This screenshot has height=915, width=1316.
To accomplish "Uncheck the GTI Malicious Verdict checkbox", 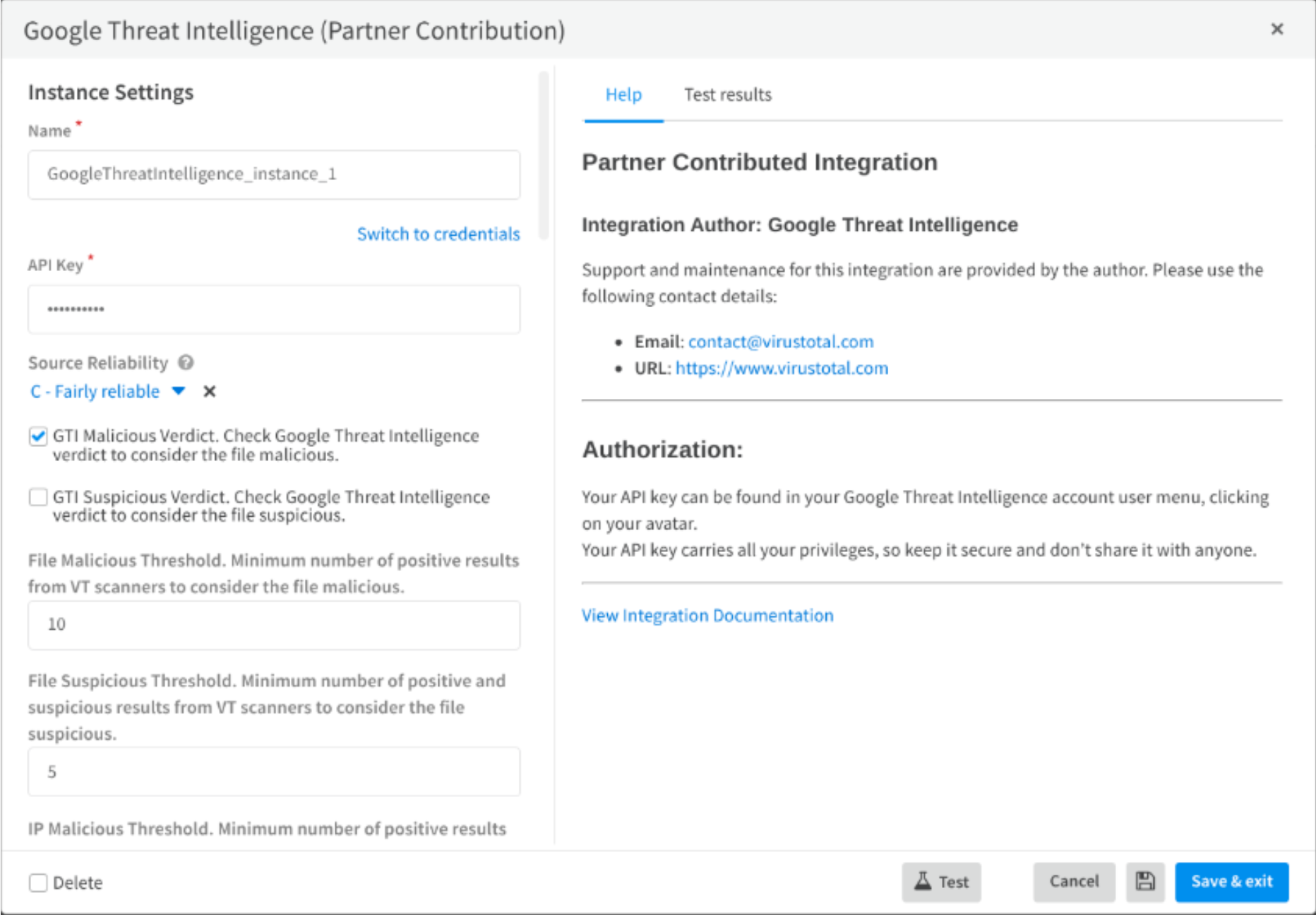I will (x=38, y=436).
